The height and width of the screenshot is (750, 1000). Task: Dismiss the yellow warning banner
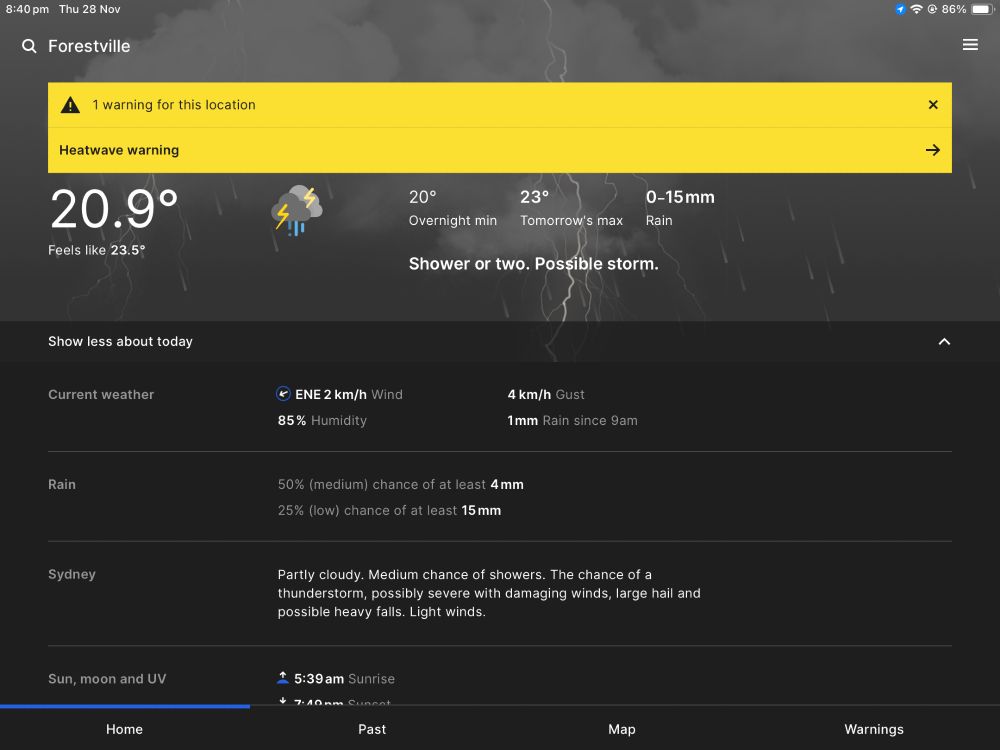tap(932, 105)
